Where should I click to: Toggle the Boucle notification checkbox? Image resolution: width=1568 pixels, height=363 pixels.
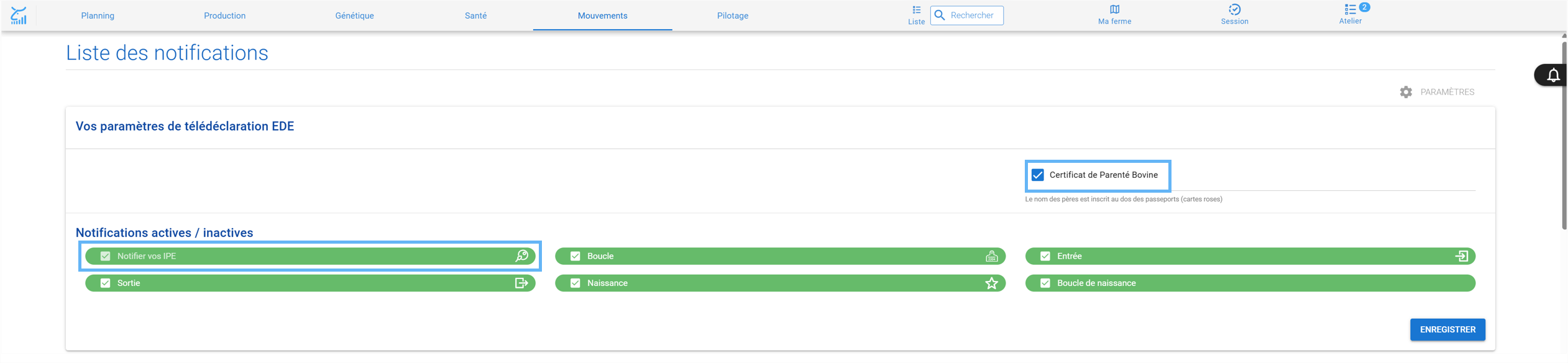[575, 256]
